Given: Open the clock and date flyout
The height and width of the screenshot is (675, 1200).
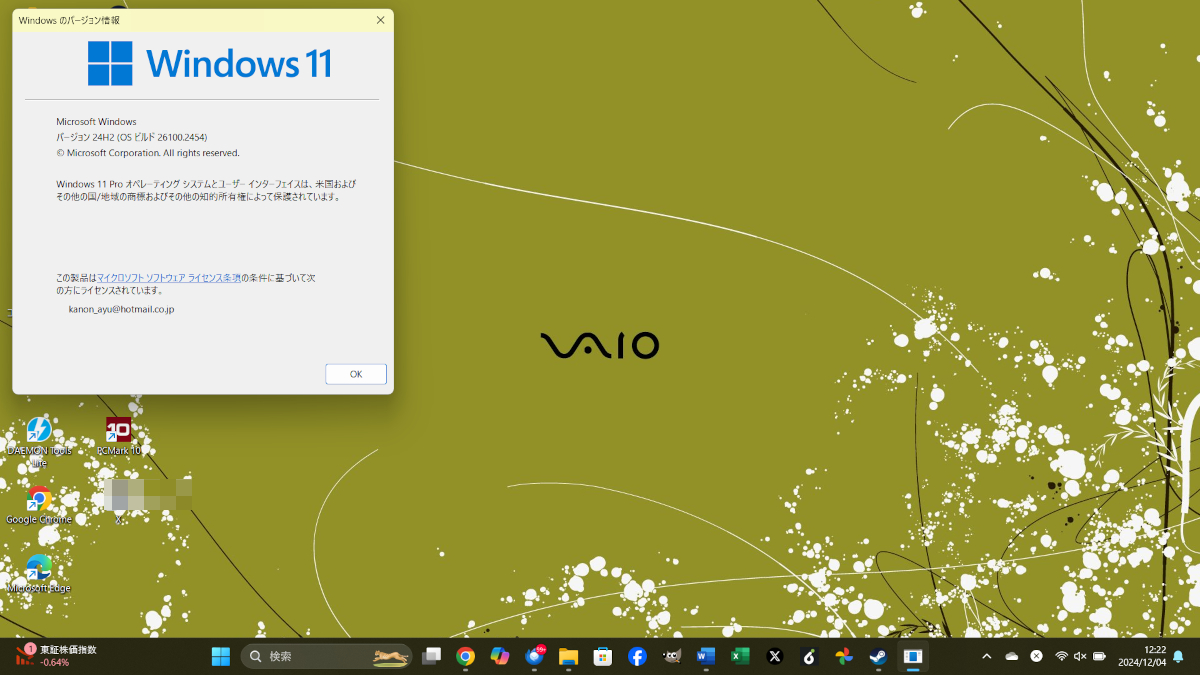Looking at the screenshot, I should coord(1142,657).
